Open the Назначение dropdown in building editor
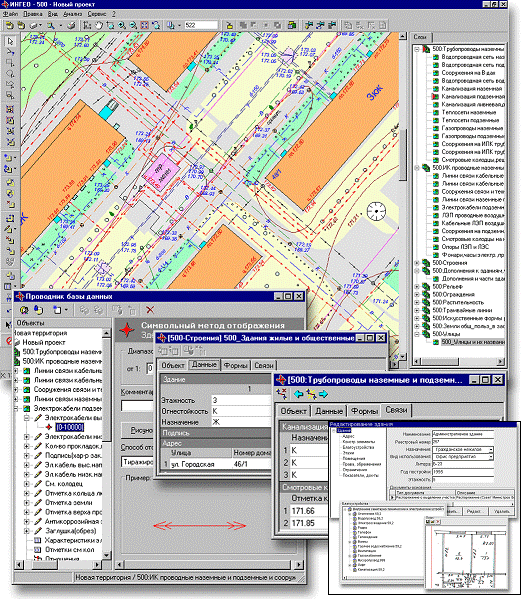Viewport: 521px width, 599px height. point(491,449)
